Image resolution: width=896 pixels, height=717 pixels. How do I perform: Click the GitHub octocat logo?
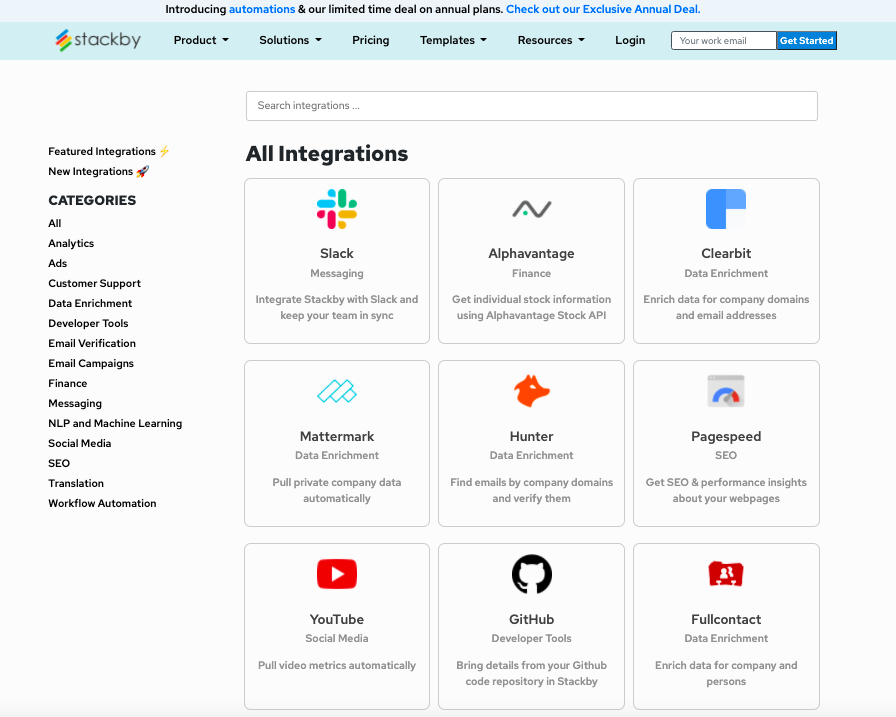click(531, 574)
